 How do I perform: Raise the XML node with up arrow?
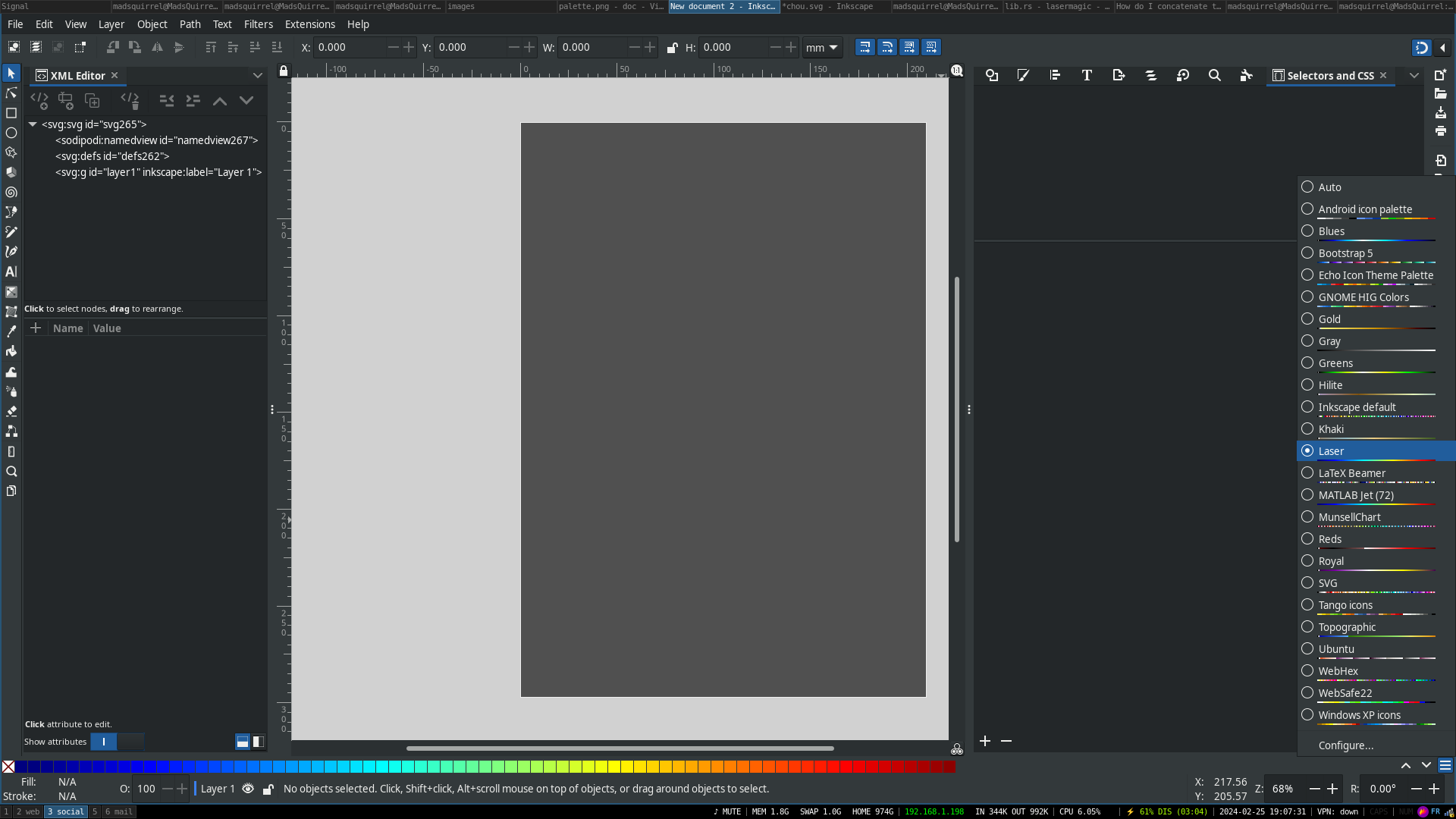coord(220,100)
